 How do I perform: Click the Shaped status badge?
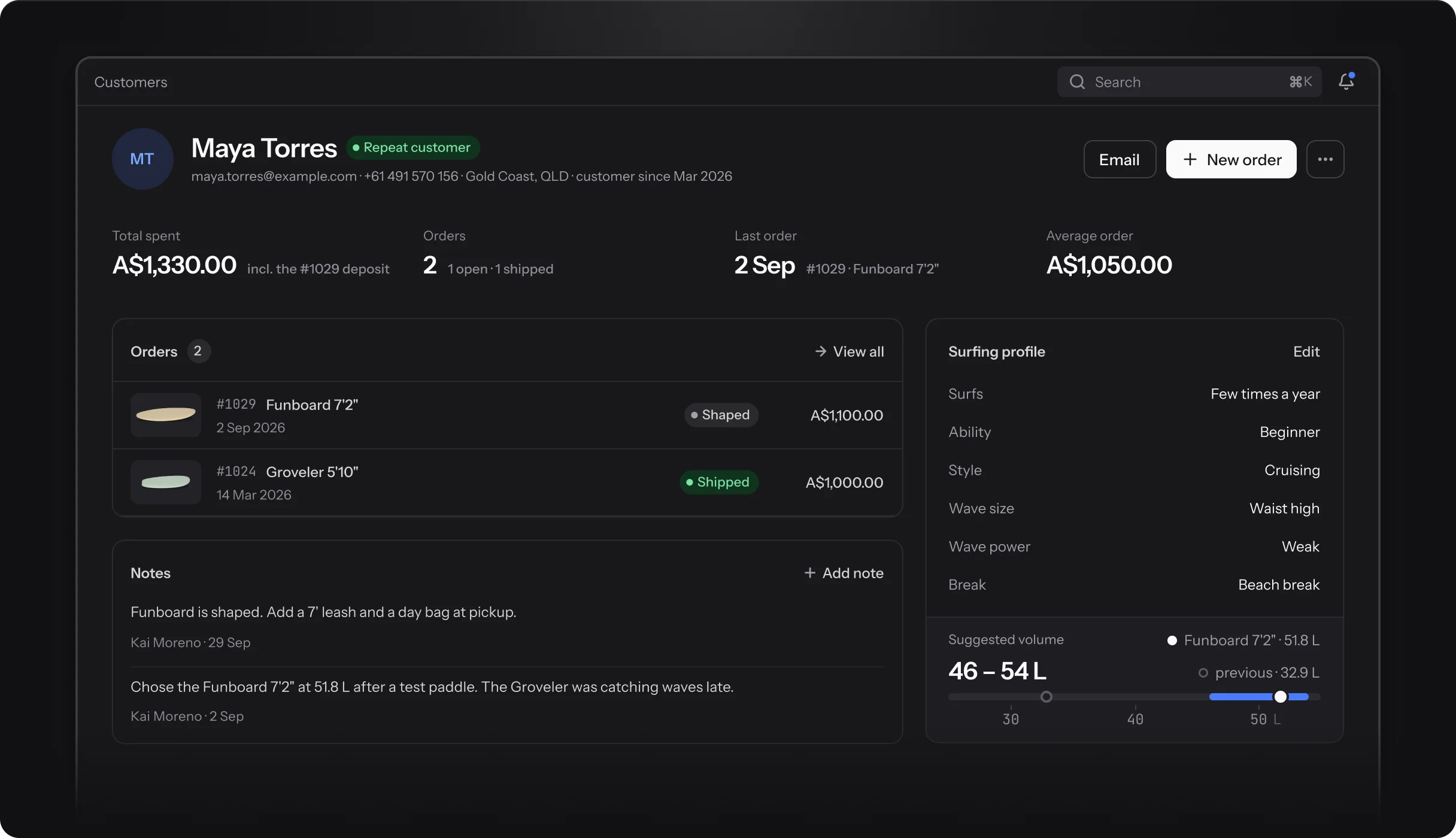pos(721,415)
